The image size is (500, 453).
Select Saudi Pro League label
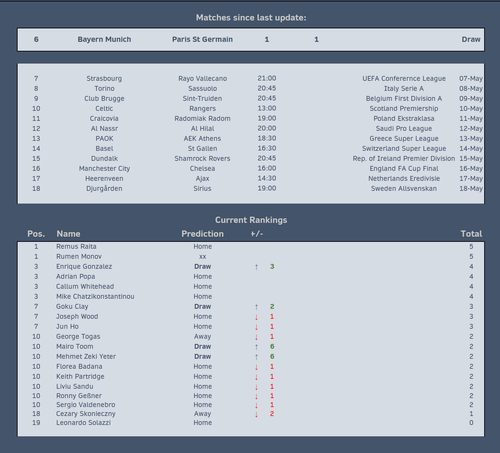coord(404,129)
